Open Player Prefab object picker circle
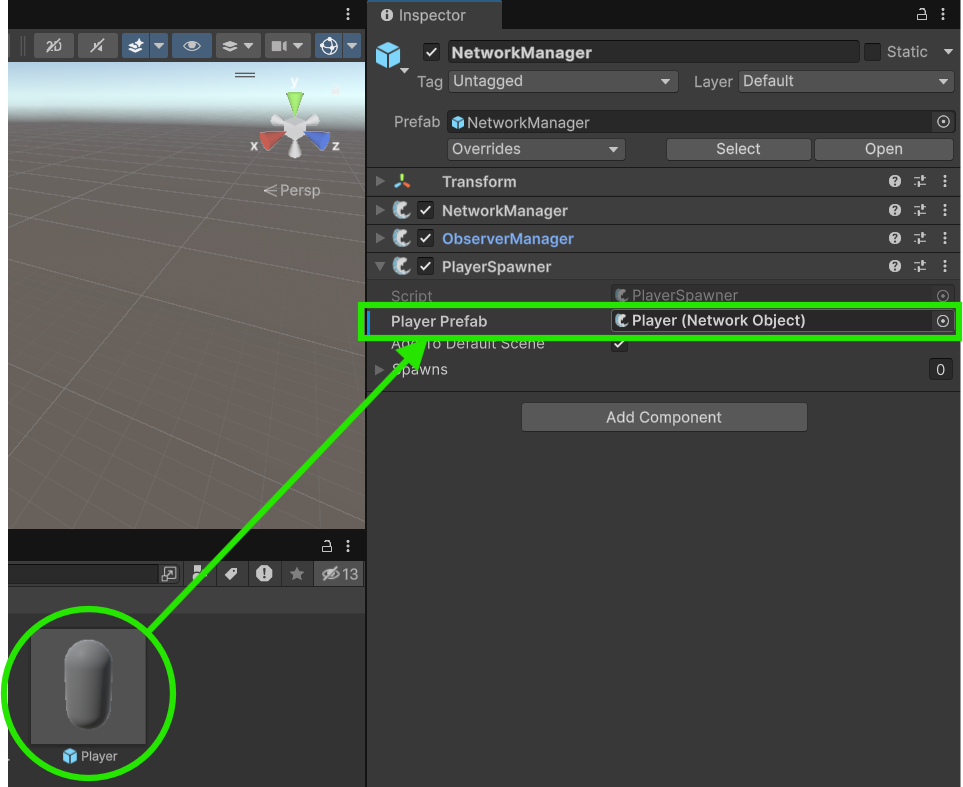963x787 pixels. 943,321
